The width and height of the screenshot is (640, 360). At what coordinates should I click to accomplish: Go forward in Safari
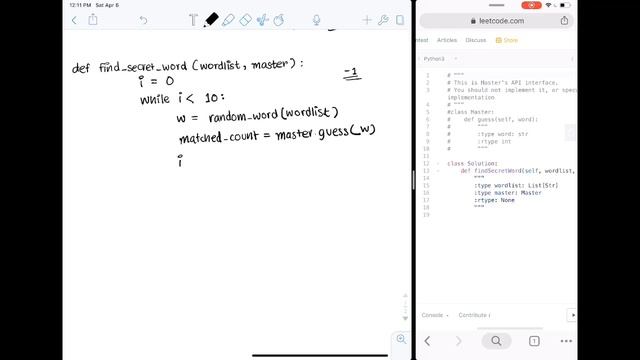(x=458, y=341)
